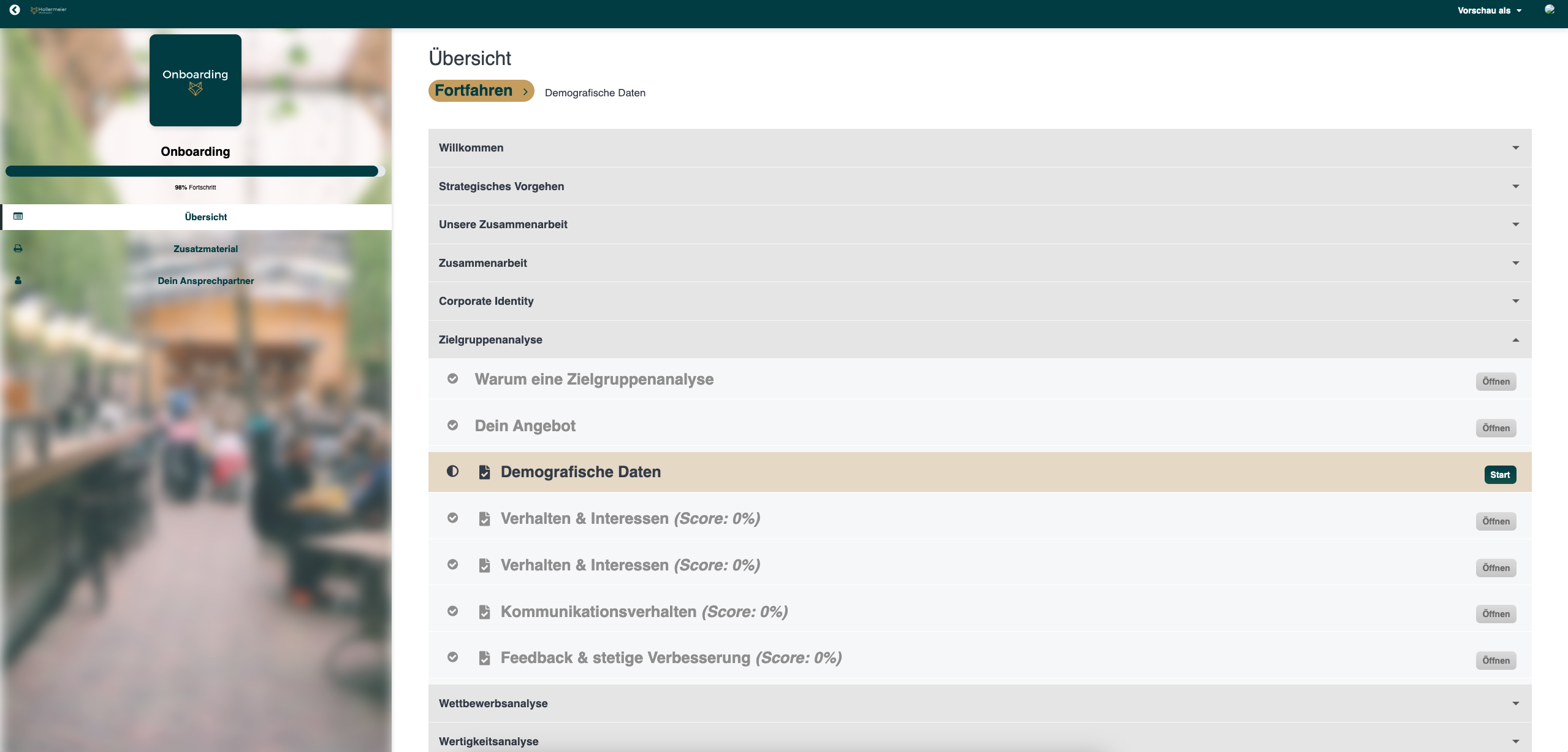Click the document icon beside Kommunikationsverhalten
The height and width of the screenshot is (752, 1568).
click(x=484, y=612)
